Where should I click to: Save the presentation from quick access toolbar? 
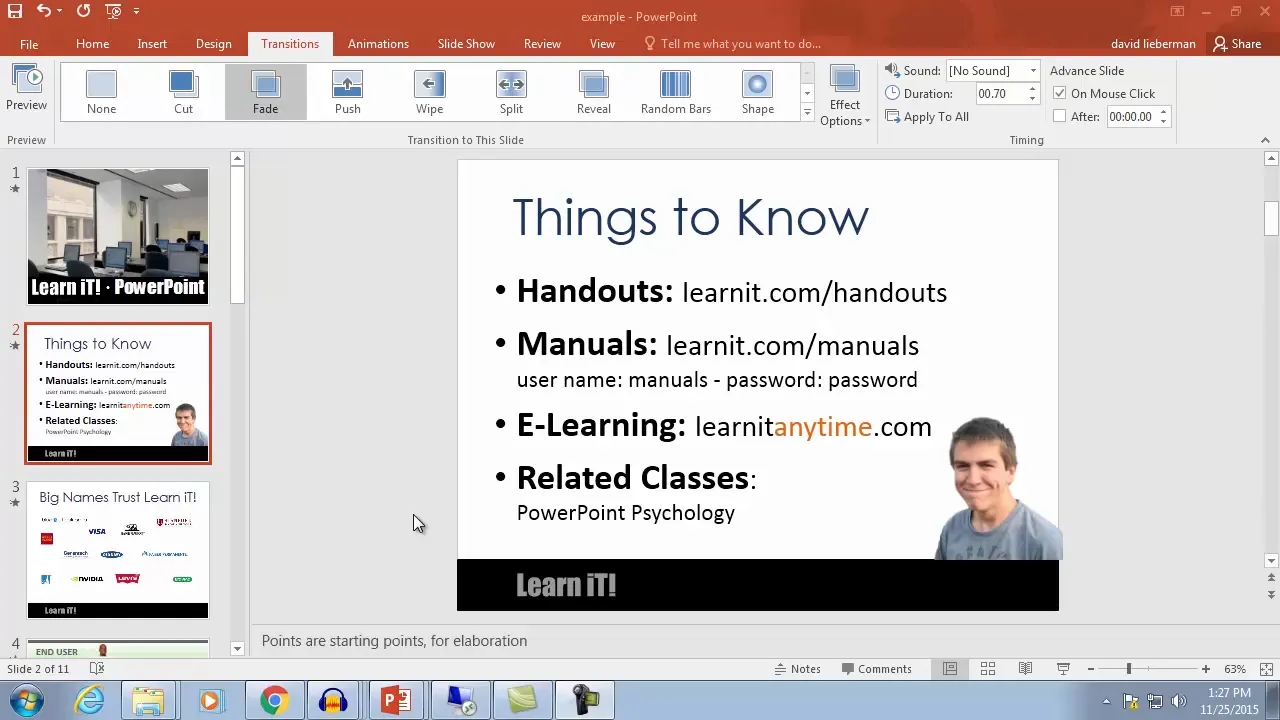tap(14, 11)
